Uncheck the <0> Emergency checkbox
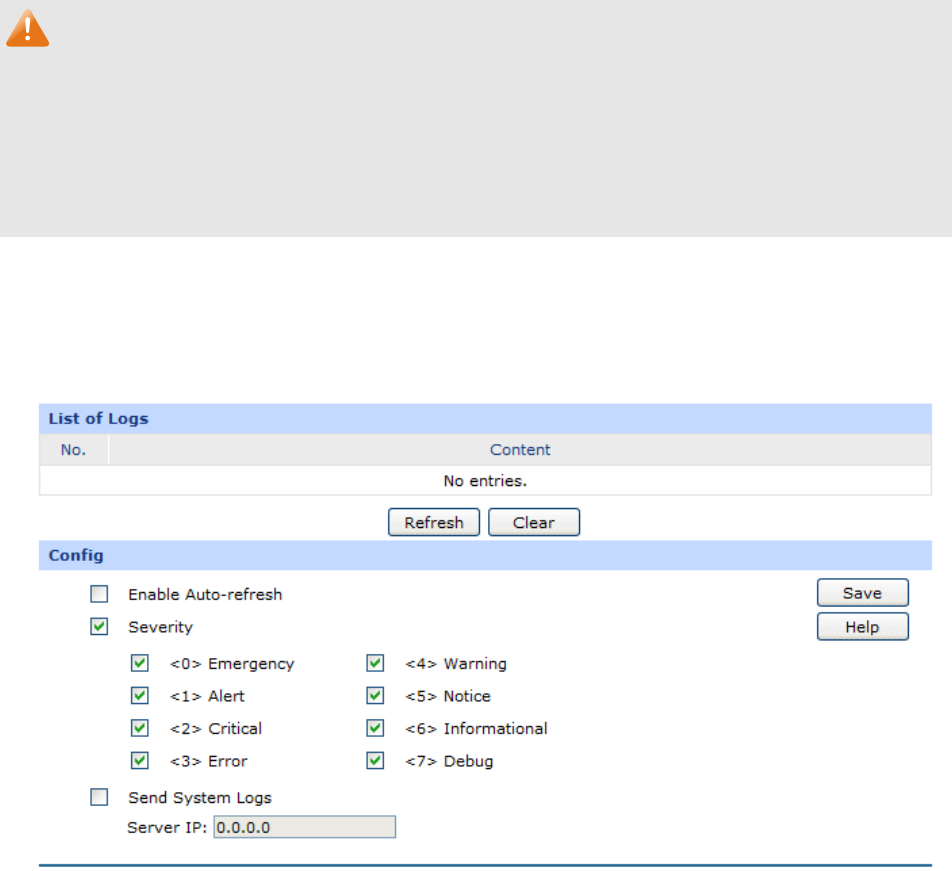The height and width of the screenshot is (871, 952). point(140,663)
